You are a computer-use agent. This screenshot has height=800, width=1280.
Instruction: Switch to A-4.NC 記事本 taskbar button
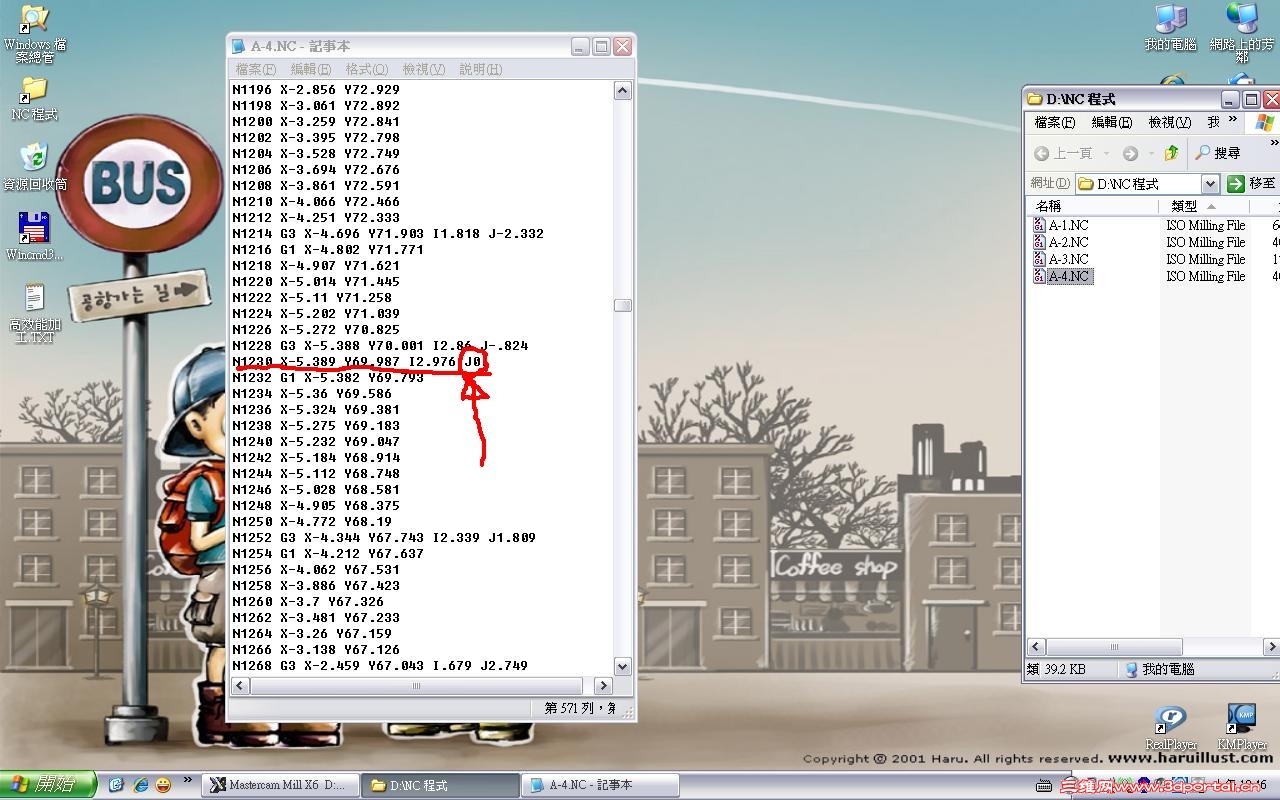tap(602, 785)
